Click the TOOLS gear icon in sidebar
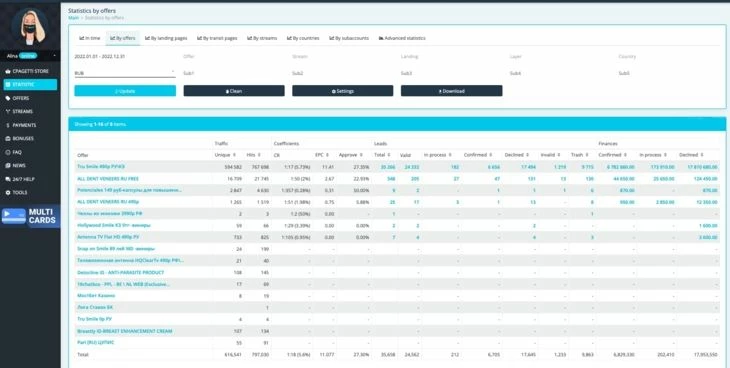 point(8,192)
